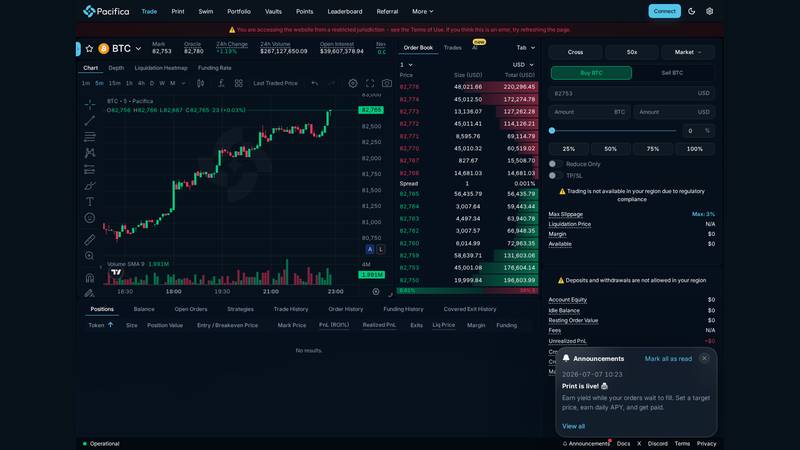This screenshot has width=800, height=450.
Task: Select the ruler measure tool
Action: [90, 239]
